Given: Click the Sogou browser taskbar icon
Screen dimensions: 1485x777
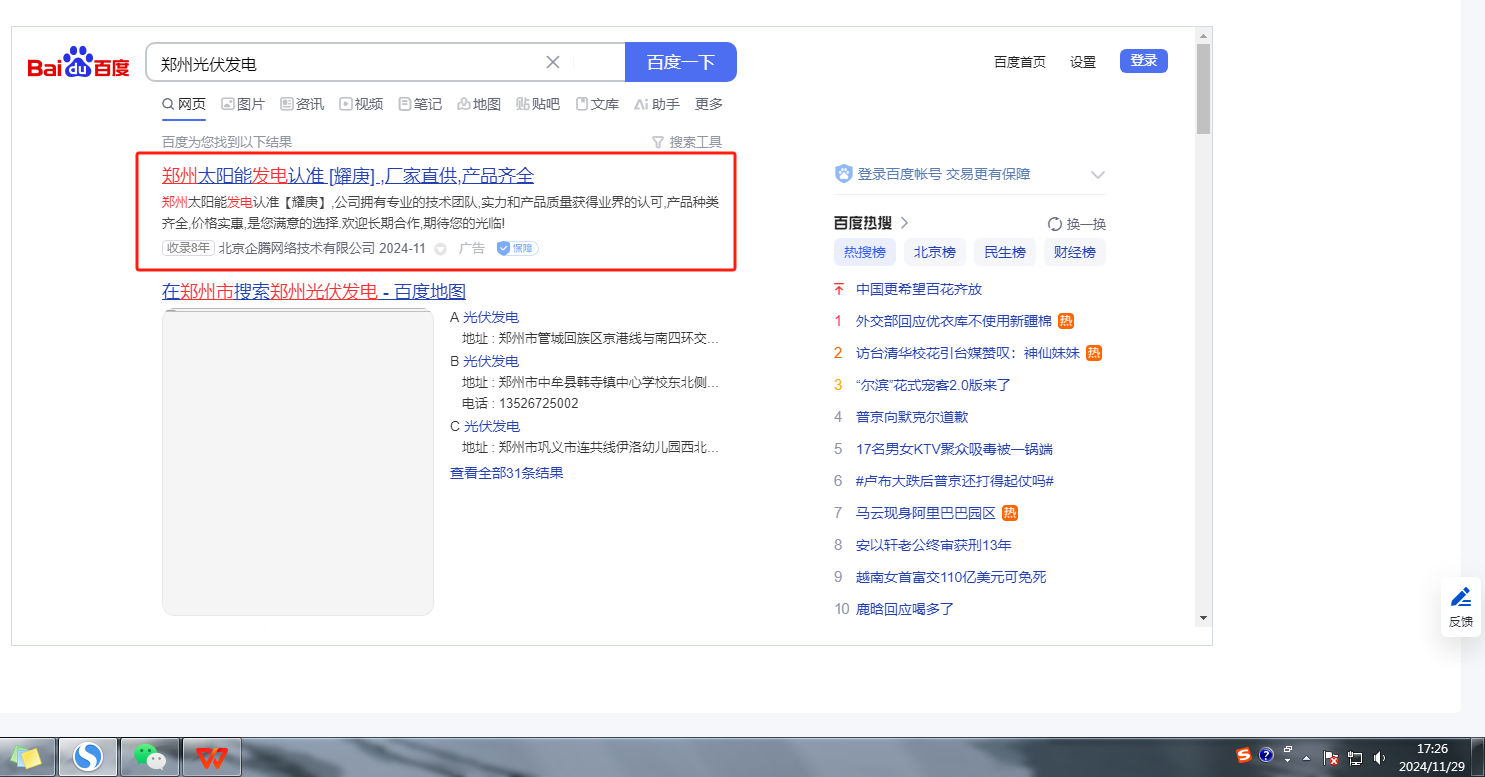Looking at the screenshot, I should pyautogui.click(x=88, y=758).
